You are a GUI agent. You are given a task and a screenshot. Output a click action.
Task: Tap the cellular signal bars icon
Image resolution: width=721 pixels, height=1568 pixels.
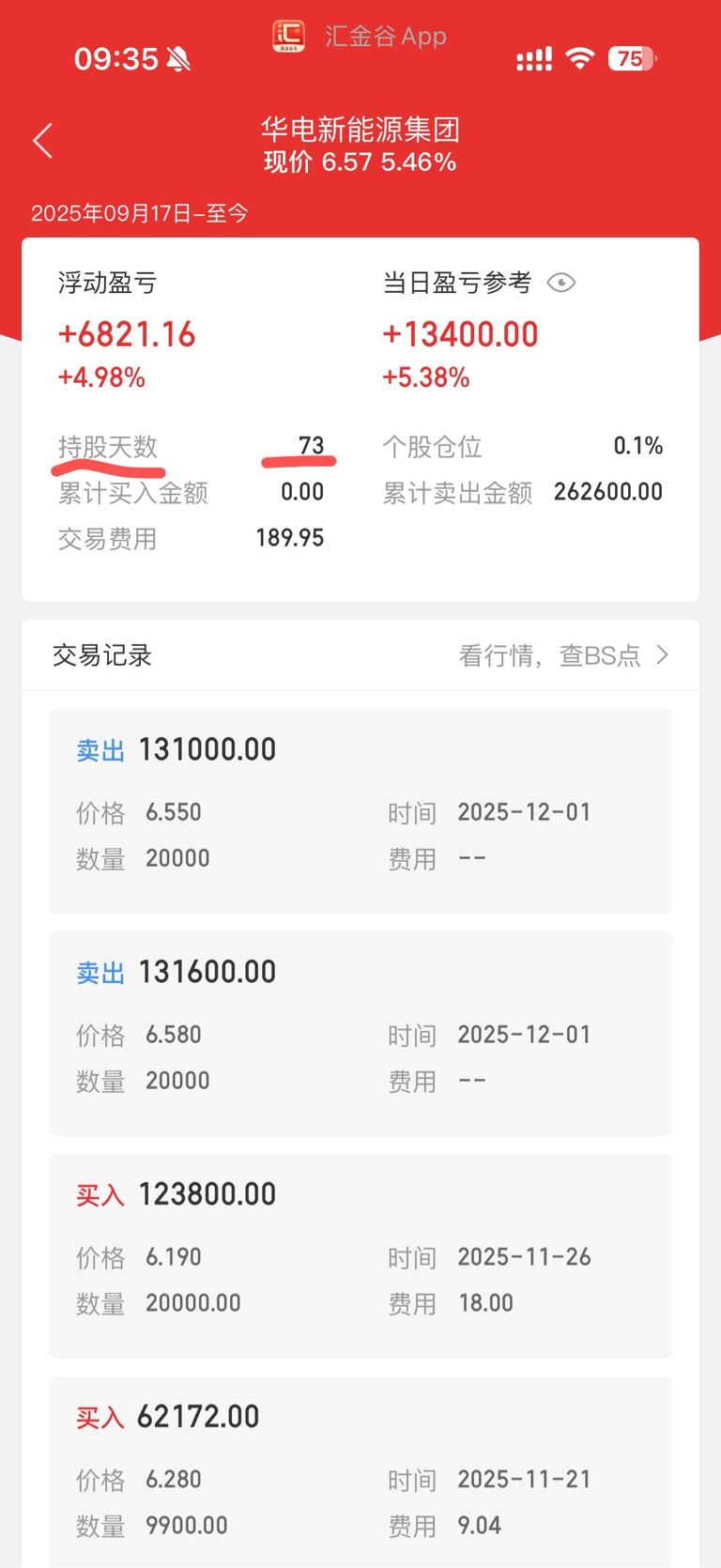534,60
